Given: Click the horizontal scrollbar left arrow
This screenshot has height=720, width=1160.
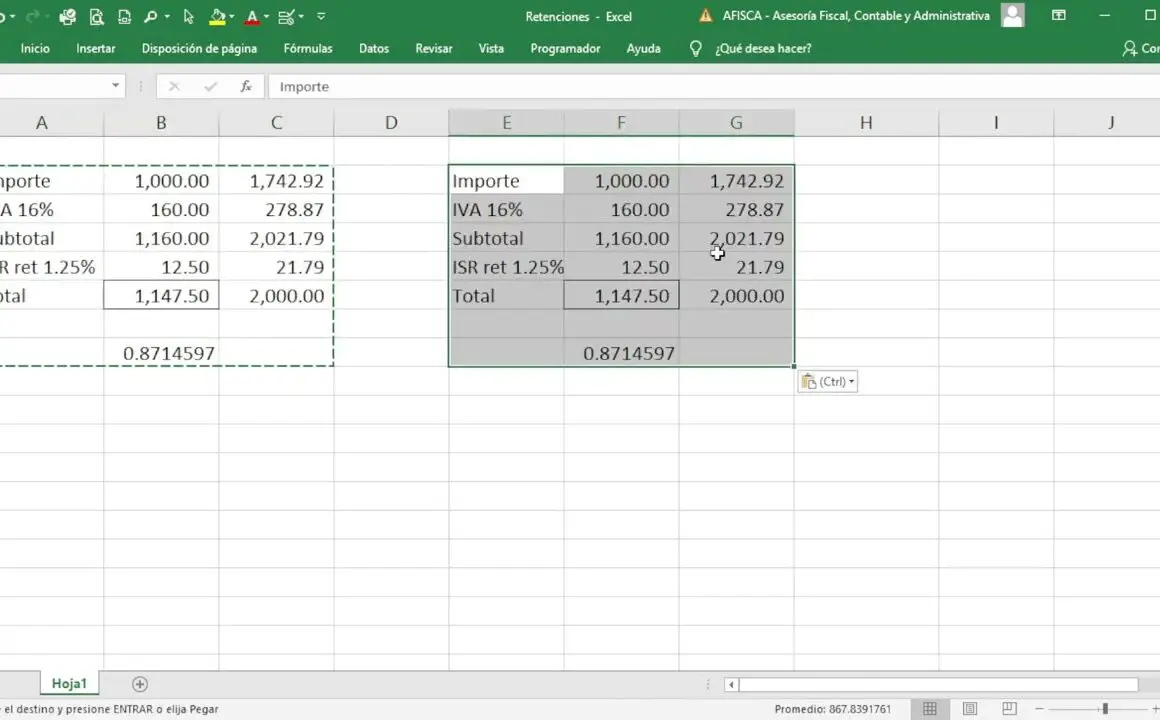Looking at the screenshot, I should 731,684.
